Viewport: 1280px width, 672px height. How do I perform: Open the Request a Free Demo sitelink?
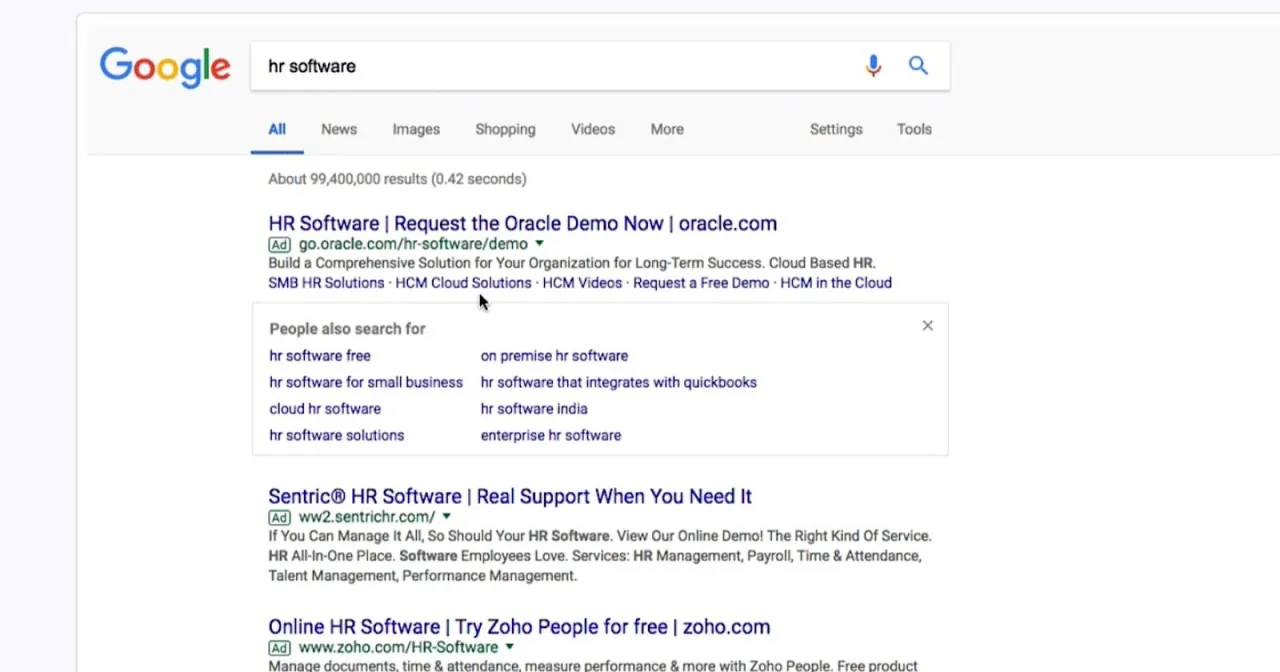tap(701, 283)
